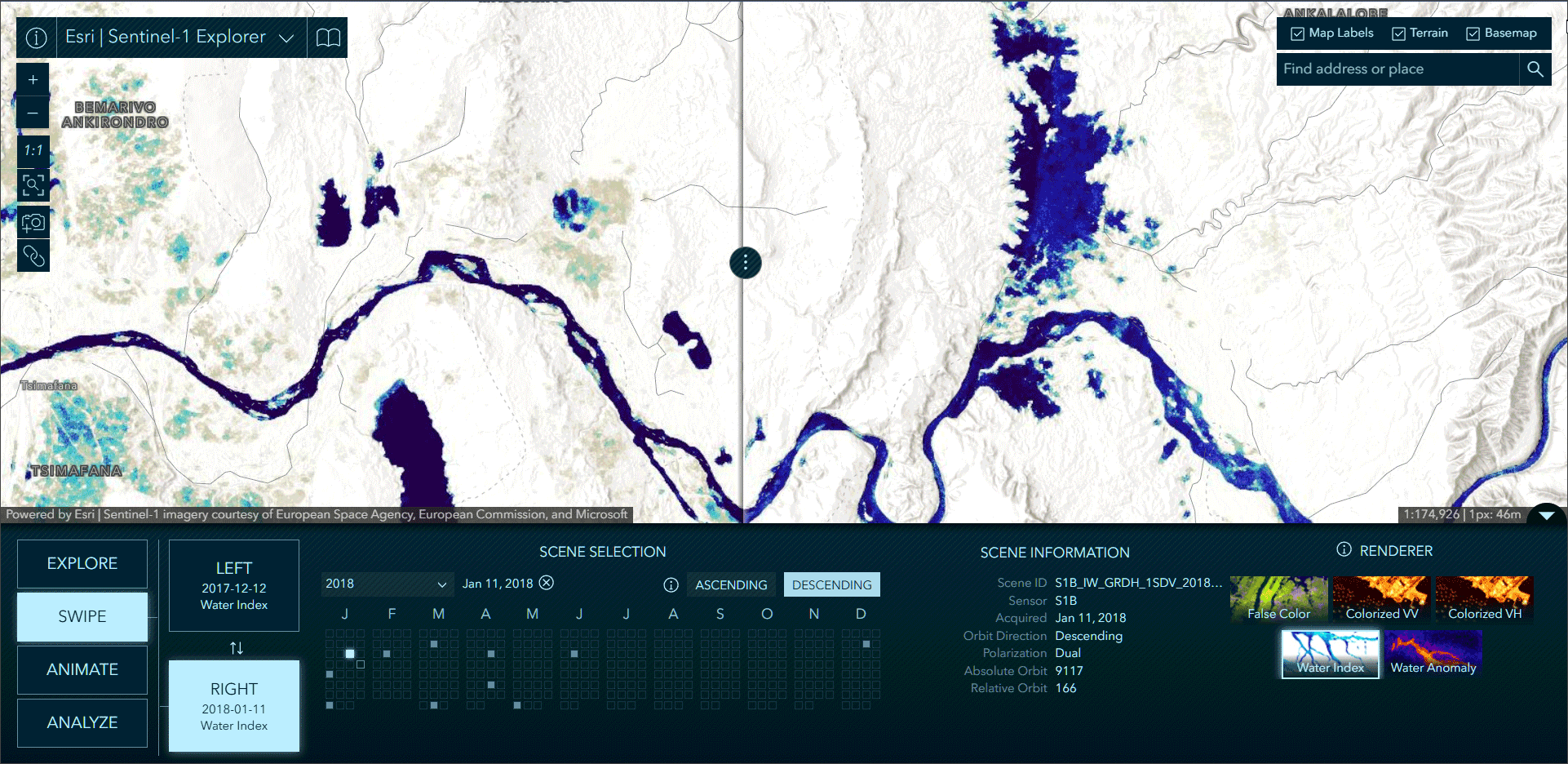The width and height of the screenshot is (1568, 764).
Task: Switch to EXPLORE mode
Action: [82, 563]
